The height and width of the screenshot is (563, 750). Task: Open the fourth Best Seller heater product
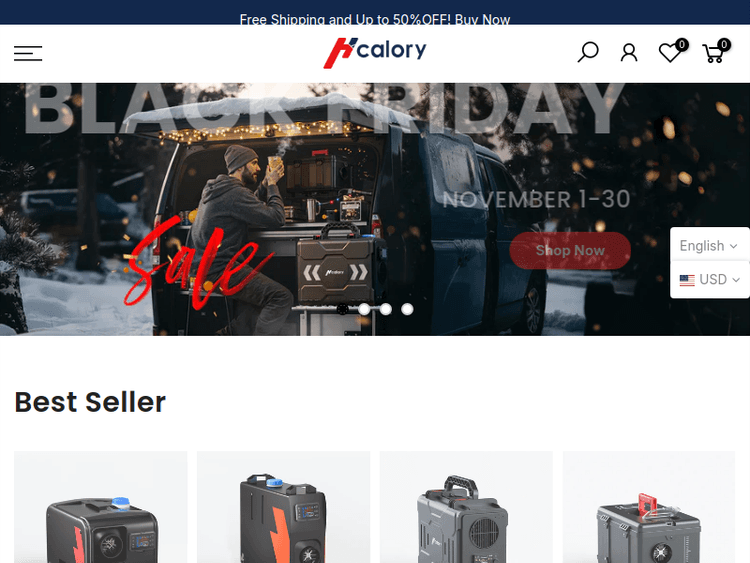pos(649,507)
